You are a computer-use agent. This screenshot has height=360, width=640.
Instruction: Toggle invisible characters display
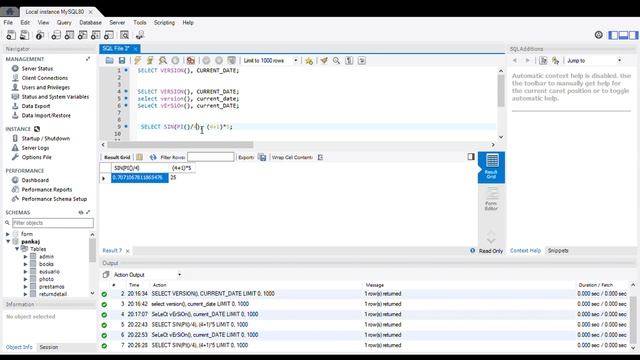[349, 60]
